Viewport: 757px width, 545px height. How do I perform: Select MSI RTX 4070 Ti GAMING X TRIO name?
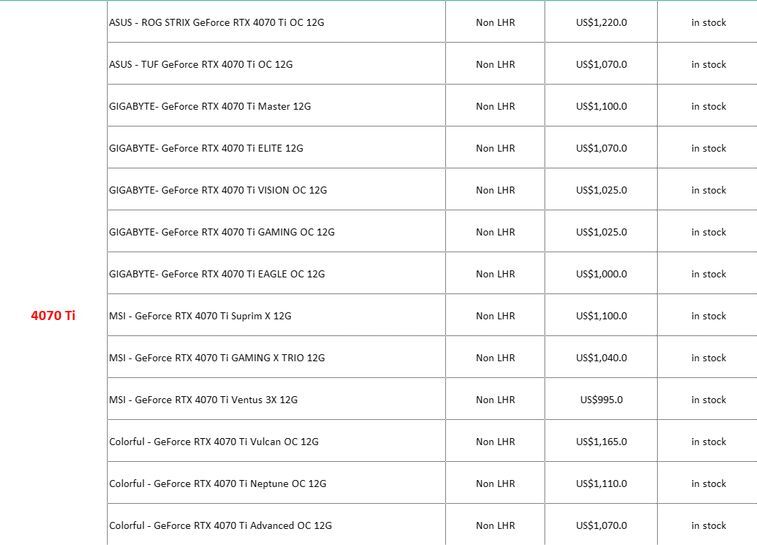click(x=216, y=358)
